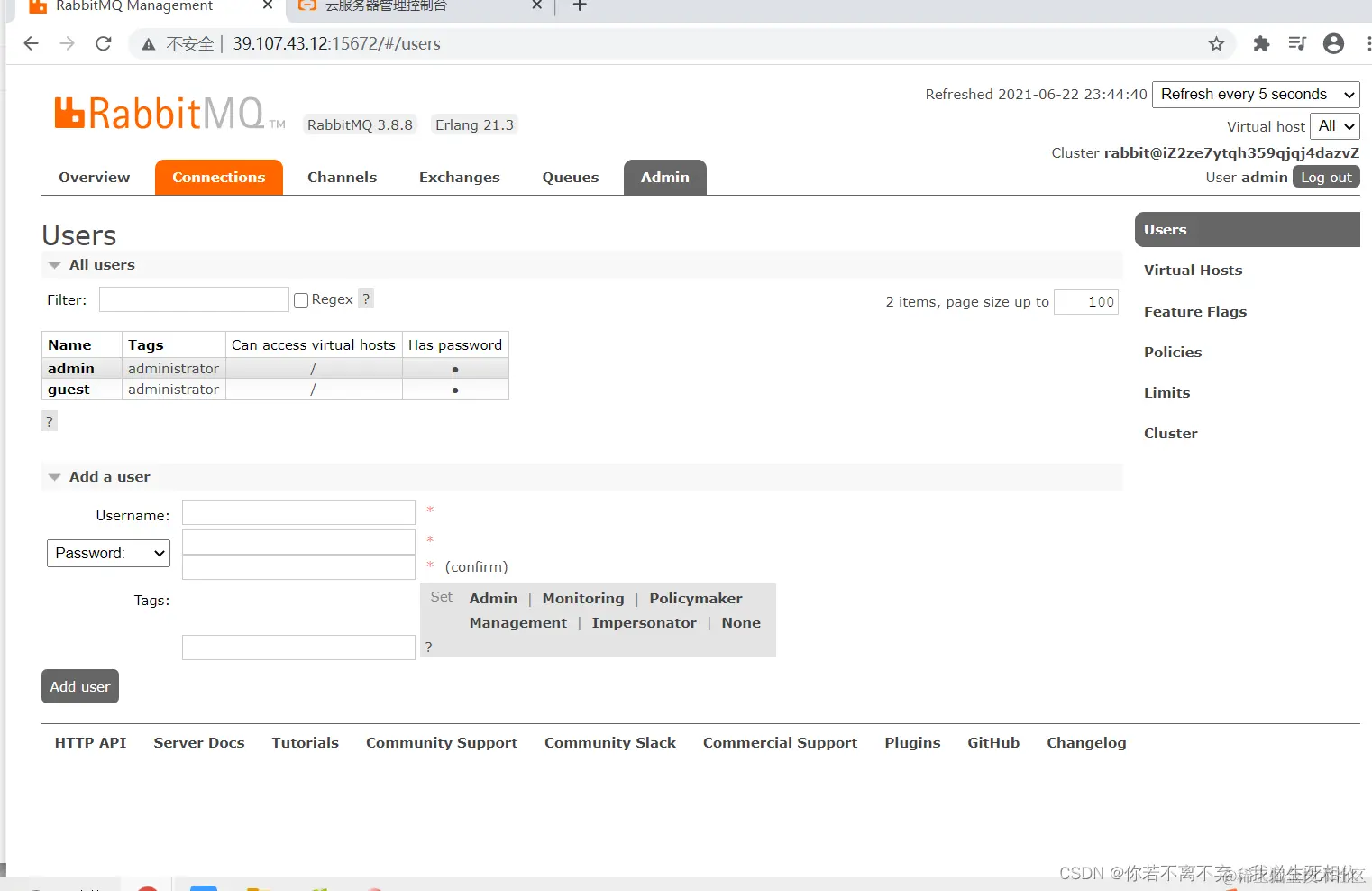Open Limits in sidebar
The width and height of the screenshot is (1372, 891).
tap(1167, 393)
